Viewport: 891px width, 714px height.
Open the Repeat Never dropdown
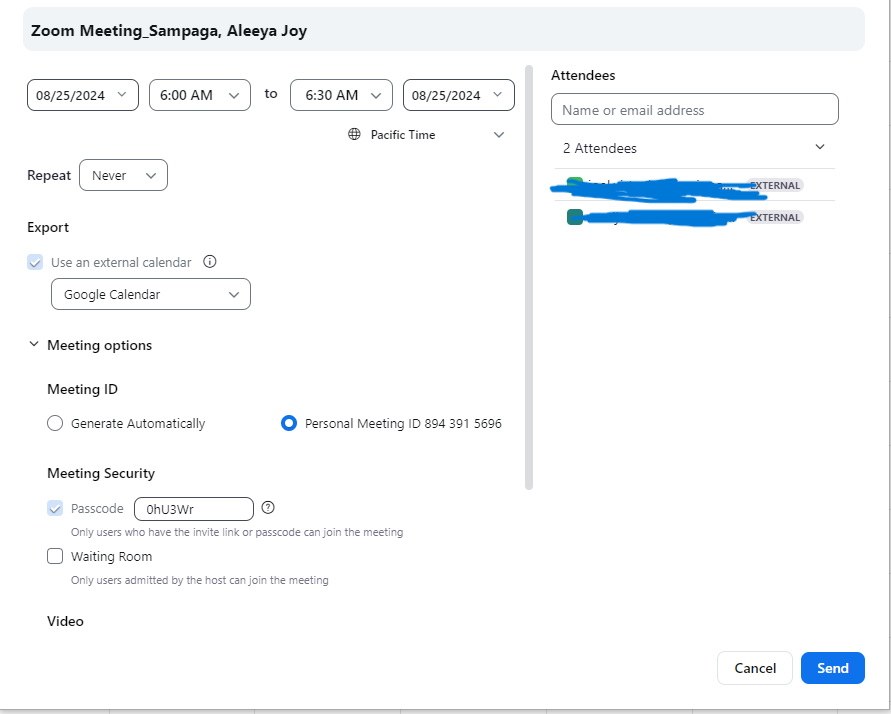point(123,176)
